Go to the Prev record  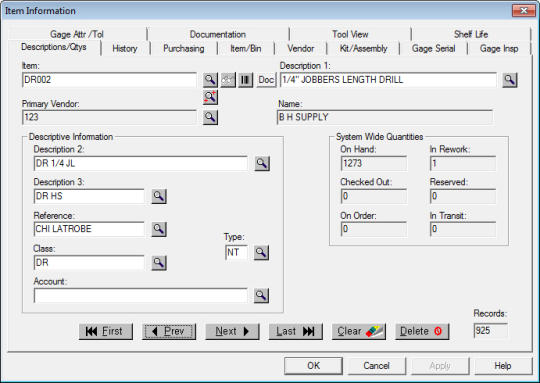[x=169, y=331]
